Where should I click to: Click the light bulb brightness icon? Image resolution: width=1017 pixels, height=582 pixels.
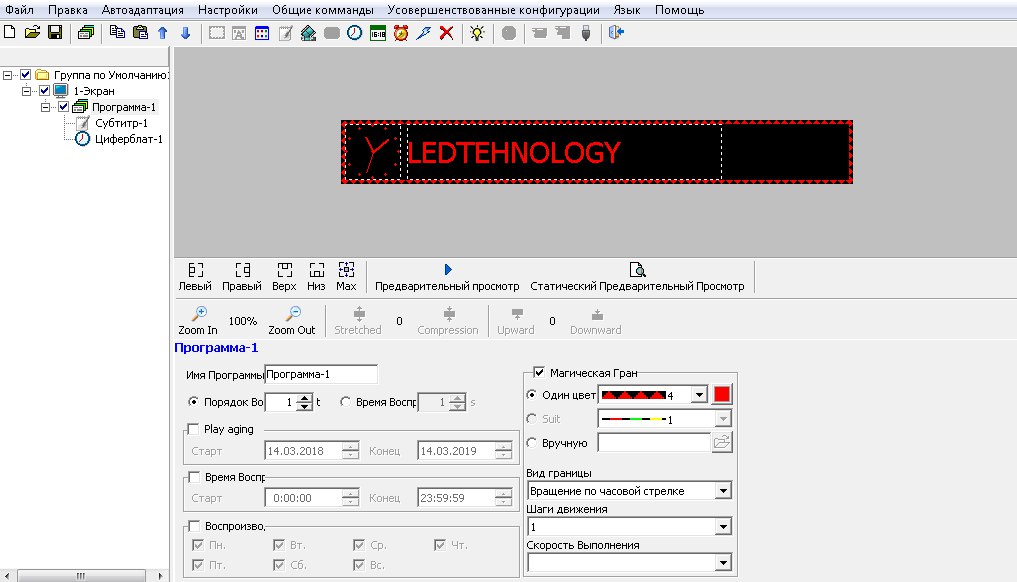click(477, 32)
